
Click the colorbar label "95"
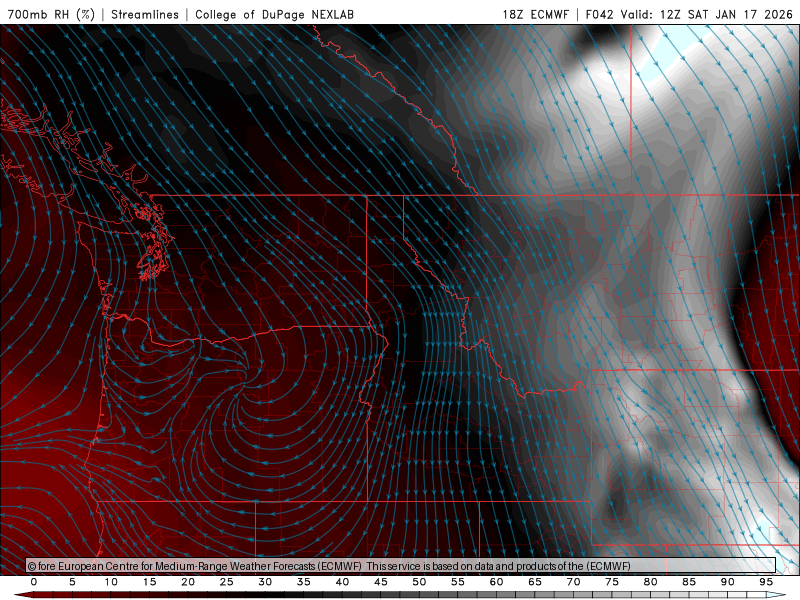(x=766, y=582)
